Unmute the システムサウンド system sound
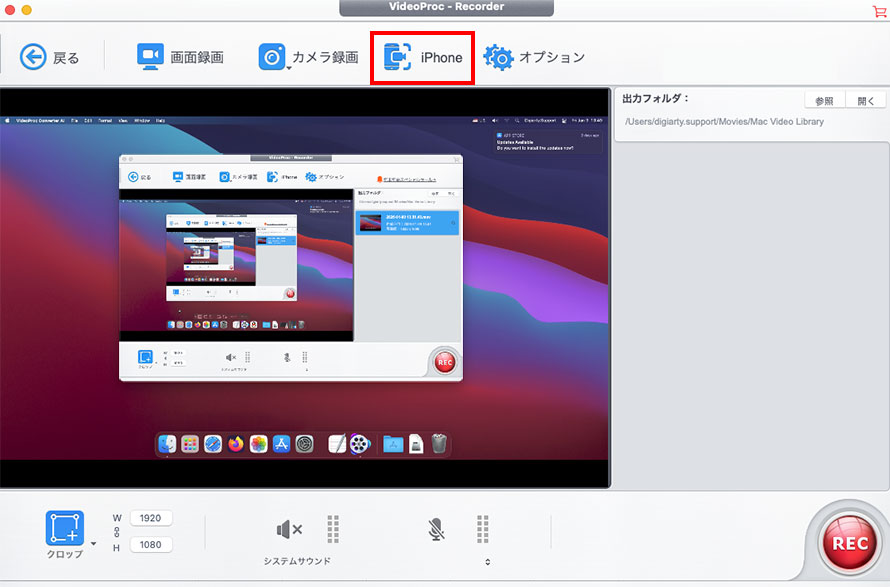This screenshot has width=890, height=587. (x=286, y=529)
